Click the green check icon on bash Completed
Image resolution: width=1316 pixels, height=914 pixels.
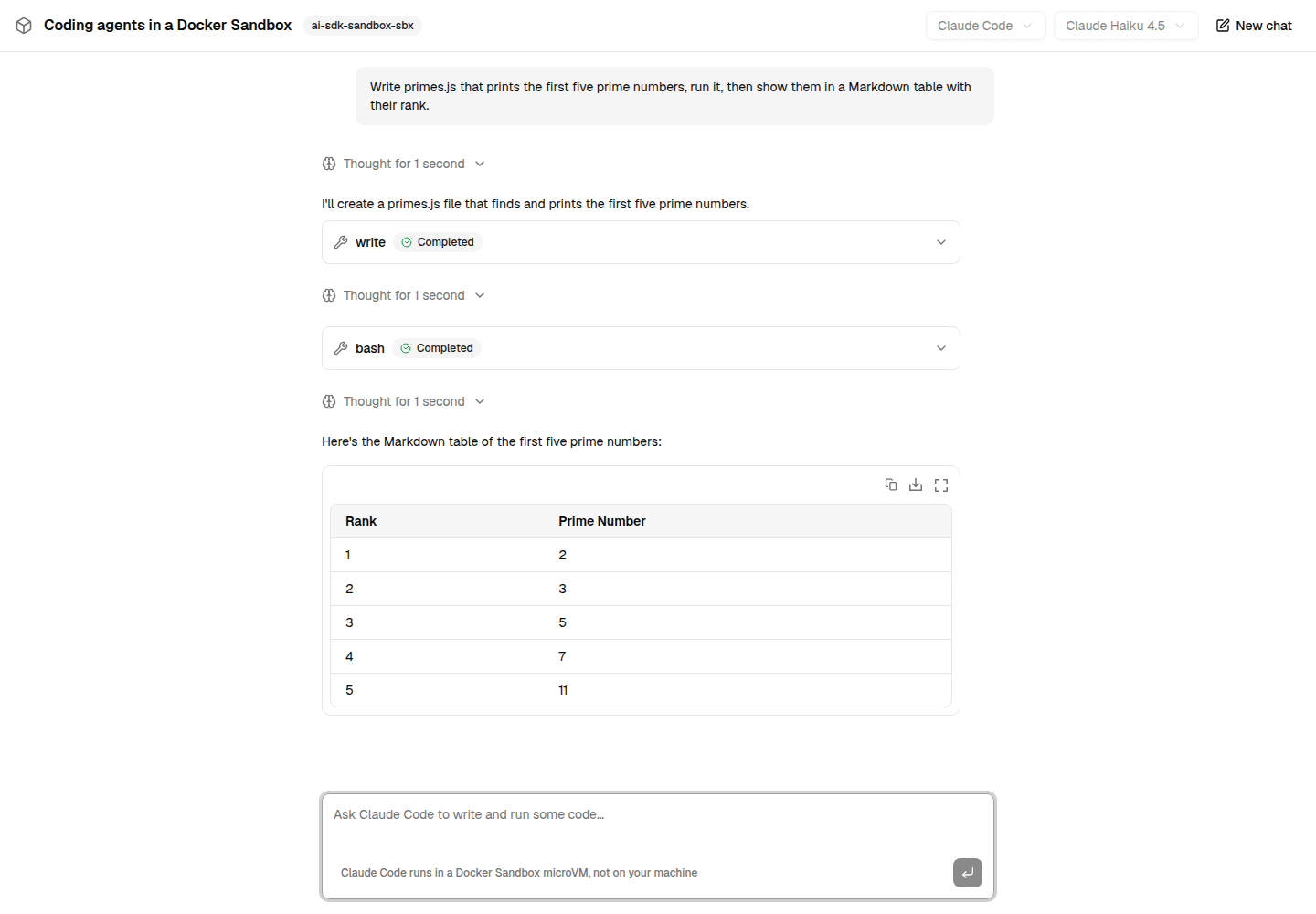(406, 348)
